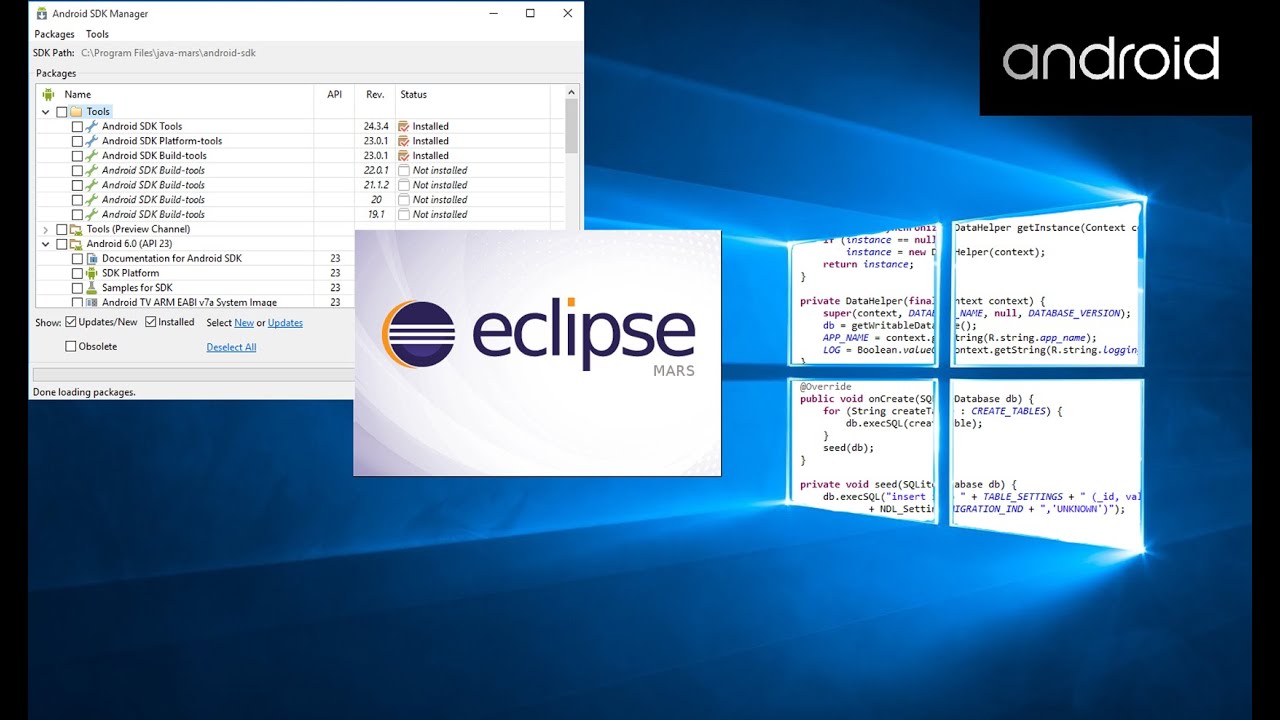Click the Android 6.0 (API 23) folder icon
This screenshot has width=1280, height=720.
(x=76, y=244)
